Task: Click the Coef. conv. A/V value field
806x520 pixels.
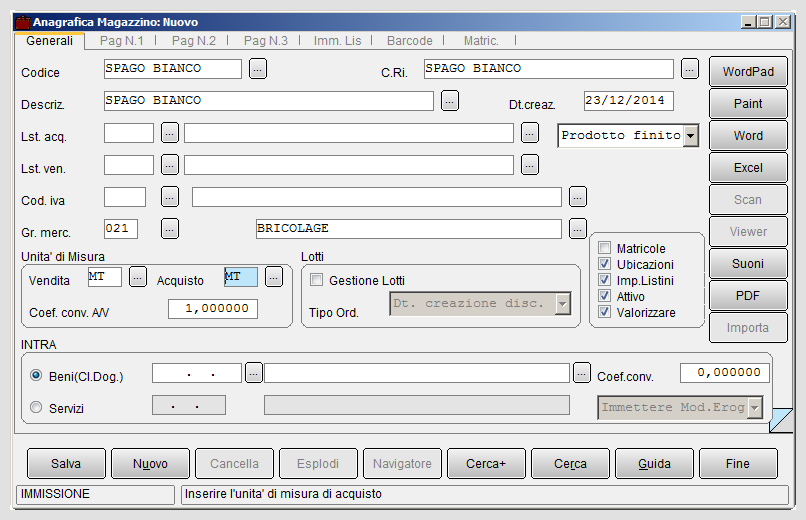Action: pyautogui.click(x=213, y=309)
